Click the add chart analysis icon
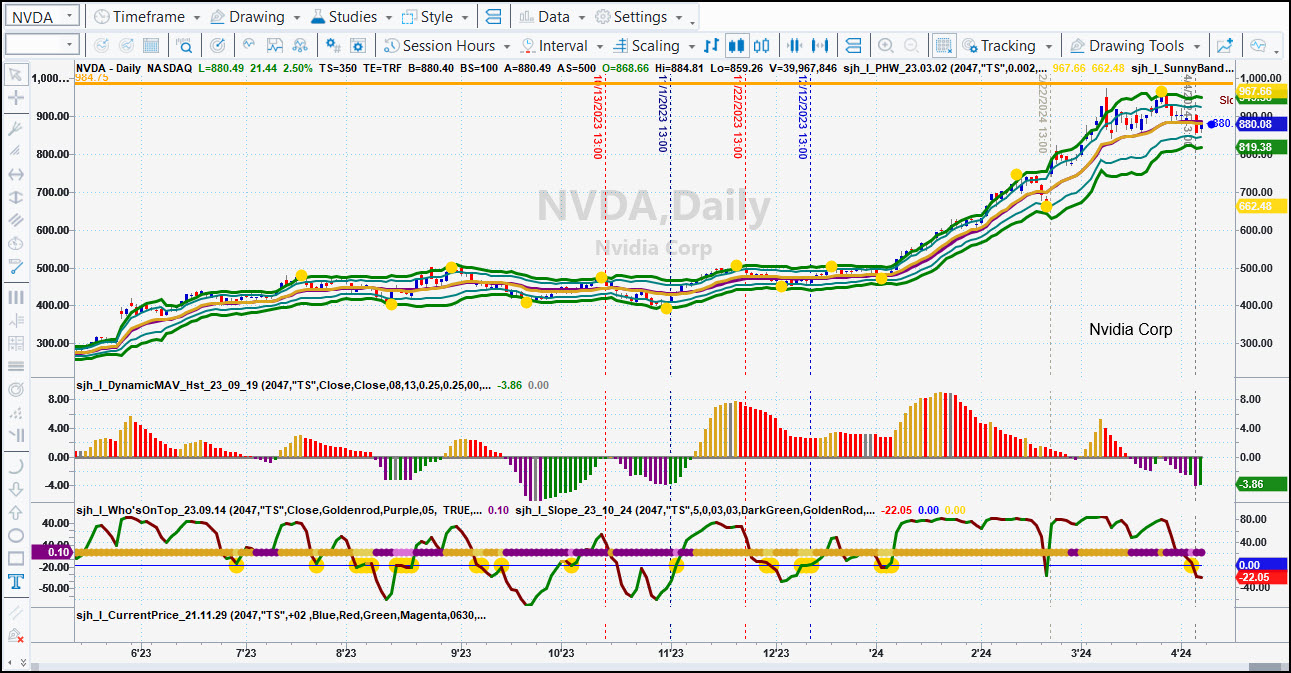Viewport: 1291px width, 673px height. pyautogui.click(x=1224, y=46)
